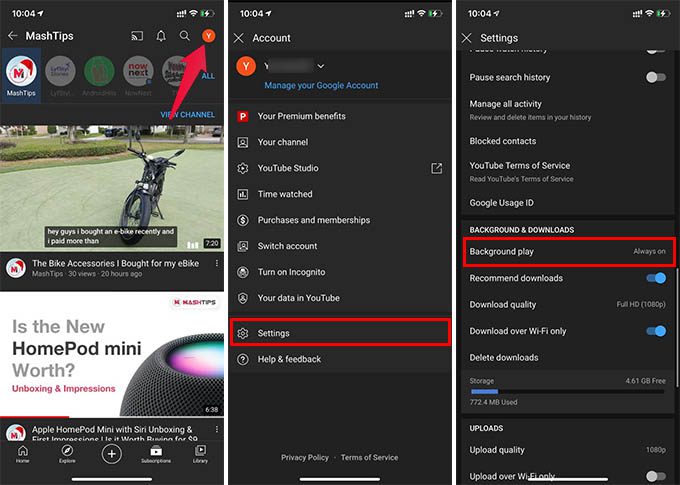
Task: Open Time watched
Action: 340,194
